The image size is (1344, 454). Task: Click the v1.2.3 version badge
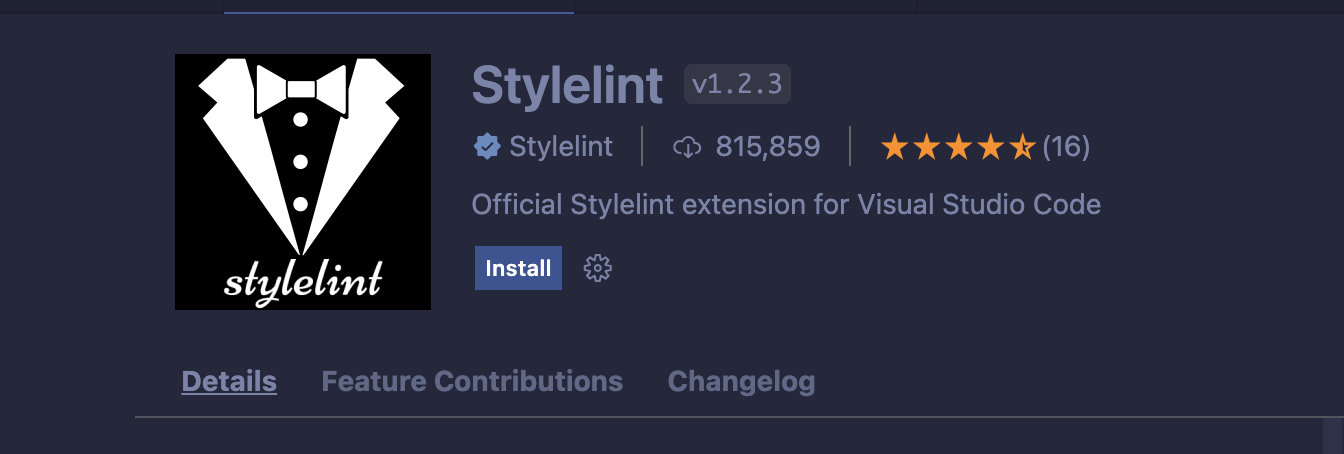[737, 85]
